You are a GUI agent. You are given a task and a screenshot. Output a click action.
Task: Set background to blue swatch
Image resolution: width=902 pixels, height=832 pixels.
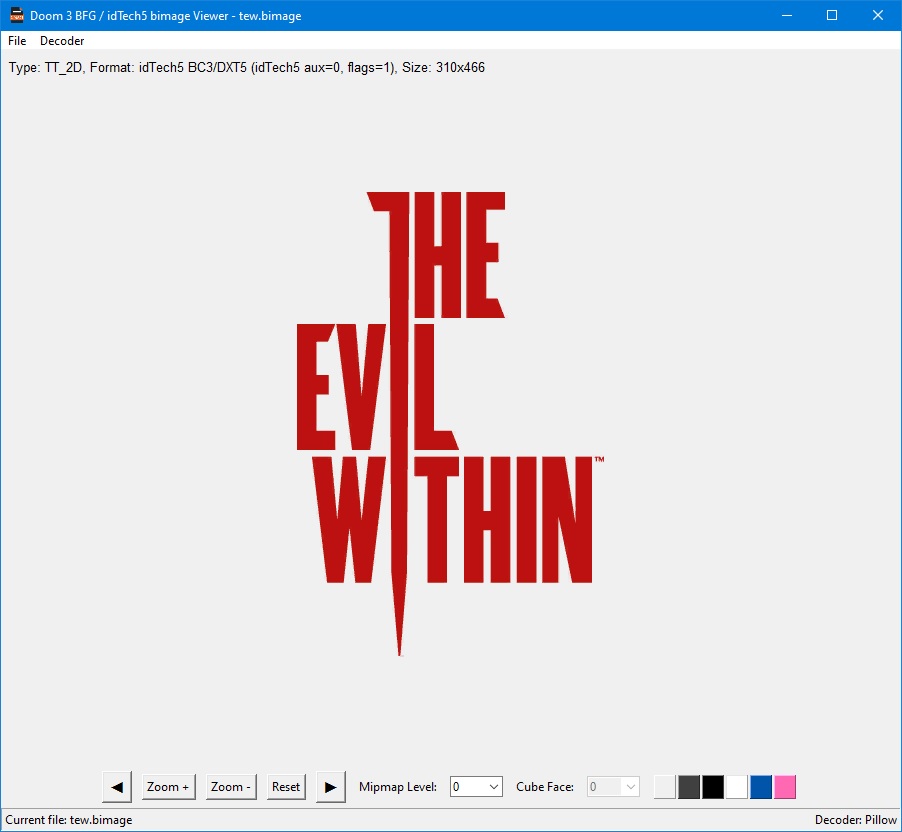click(761, 787)
